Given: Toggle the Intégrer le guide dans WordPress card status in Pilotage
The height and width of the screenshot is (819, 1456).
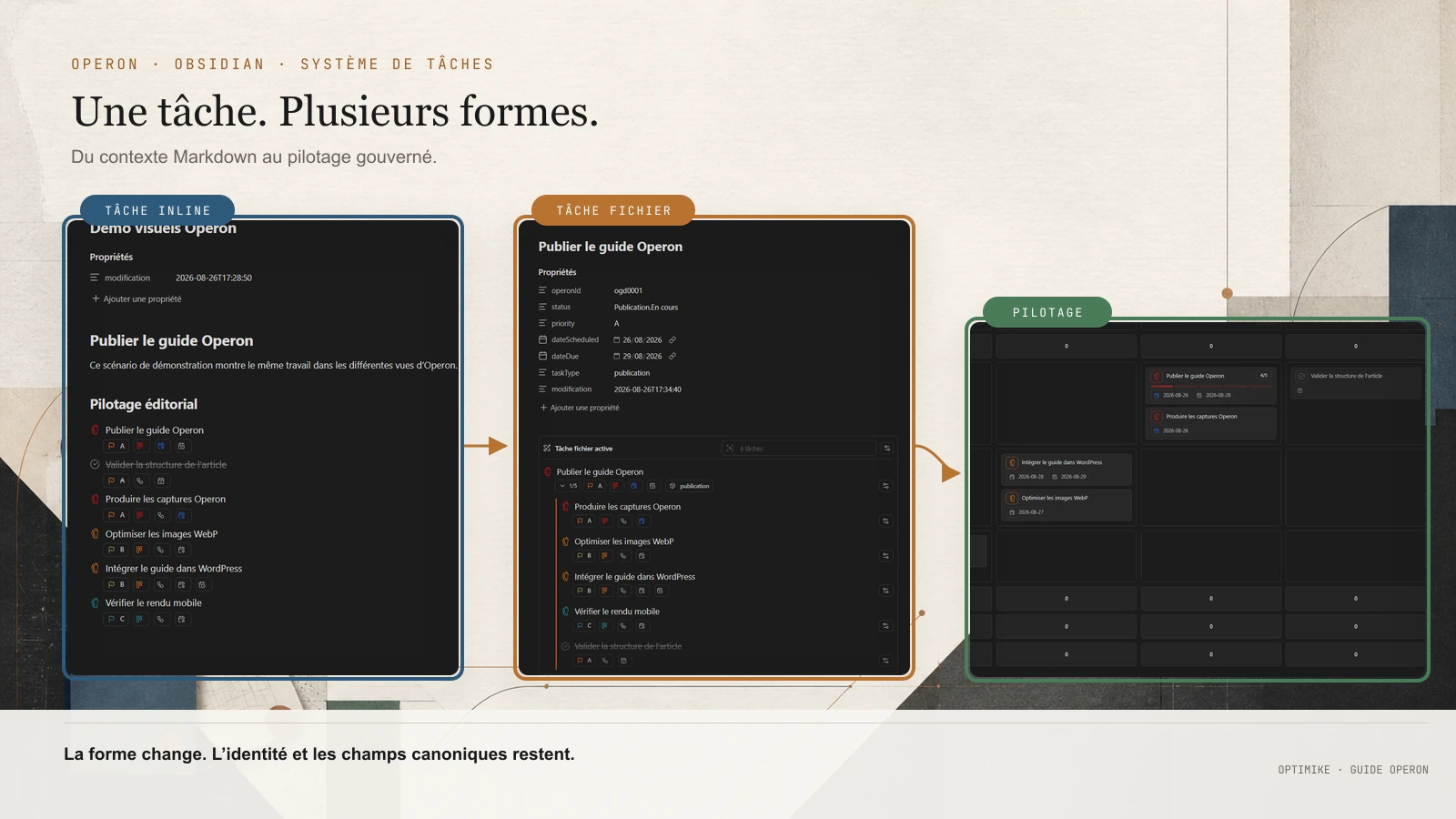Looking at the screenshot, I should pyautogui.click(x=1012, y=462).
